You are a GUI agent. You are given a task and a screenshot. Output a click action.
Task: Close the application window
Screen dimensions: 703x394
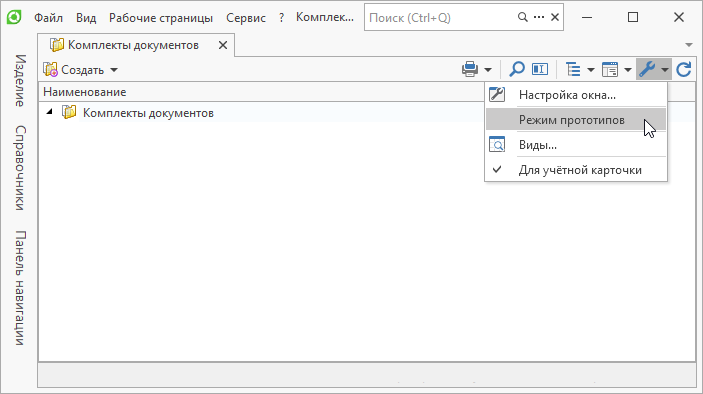point(679,17)
